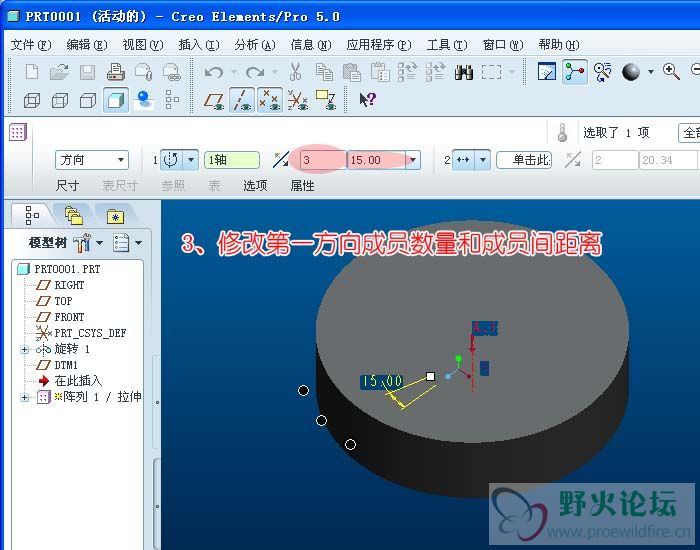Select PRT_CSYS_DEF in tree
The height and width of the screenshot is (550, 700).
90,333
